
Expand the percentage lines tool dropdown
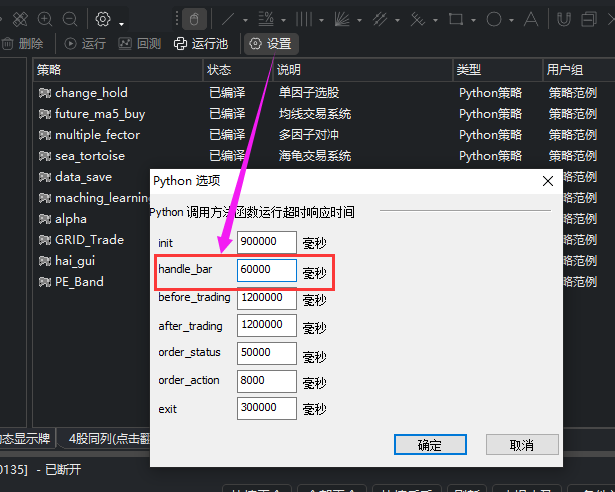[x=283, y=20]
